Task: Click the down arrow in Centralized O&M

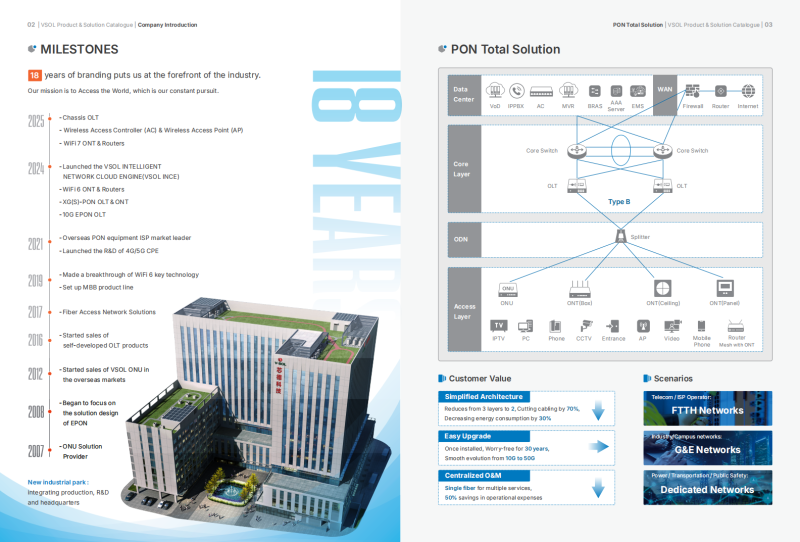Action: pos(599,487)
